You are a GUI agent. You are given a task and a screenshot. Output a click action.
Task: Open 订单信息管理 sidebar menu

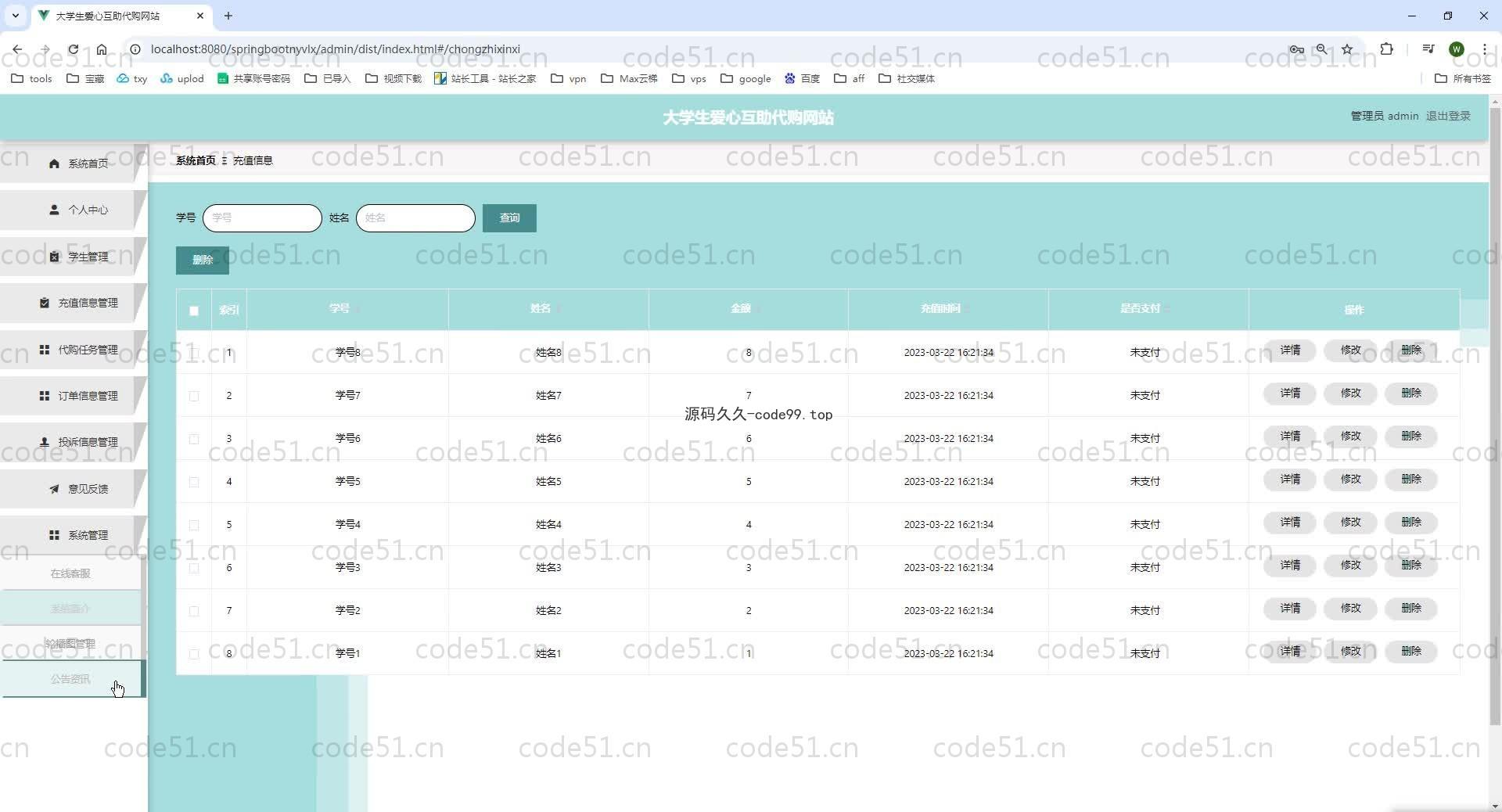click(73, 396)
